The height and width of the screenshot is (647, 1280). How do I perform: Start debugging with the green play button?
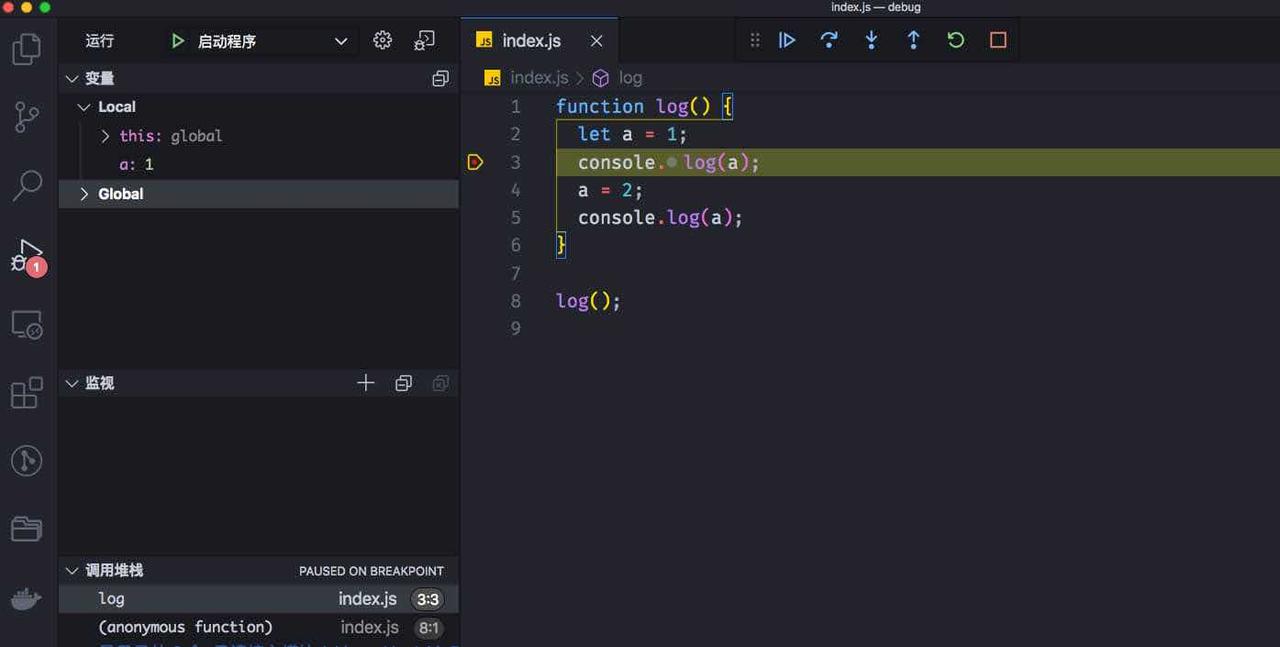pos(178,41)
